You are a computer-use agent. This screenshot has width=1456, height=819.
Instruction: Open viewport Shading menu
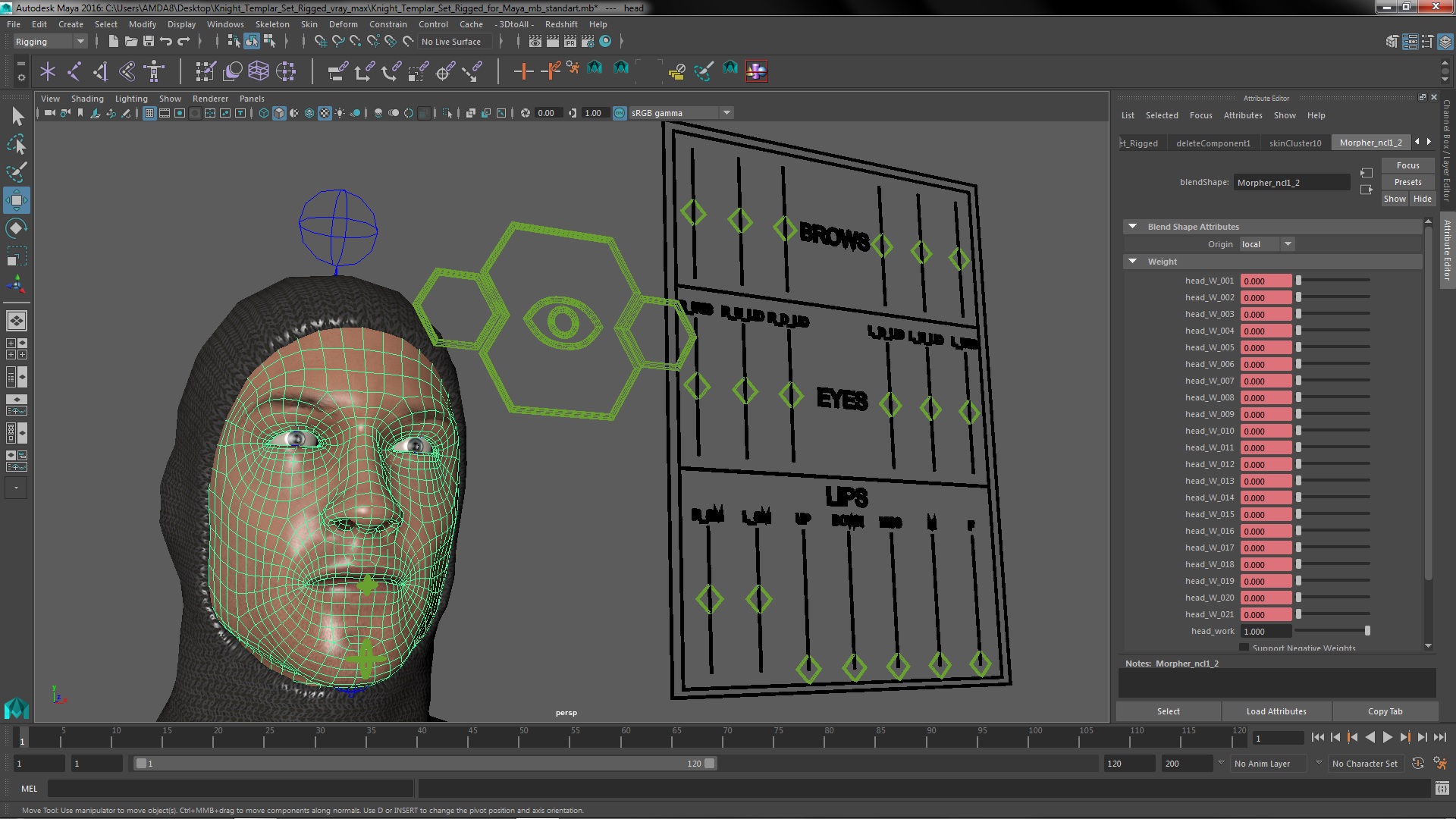[x=87, y=99]
